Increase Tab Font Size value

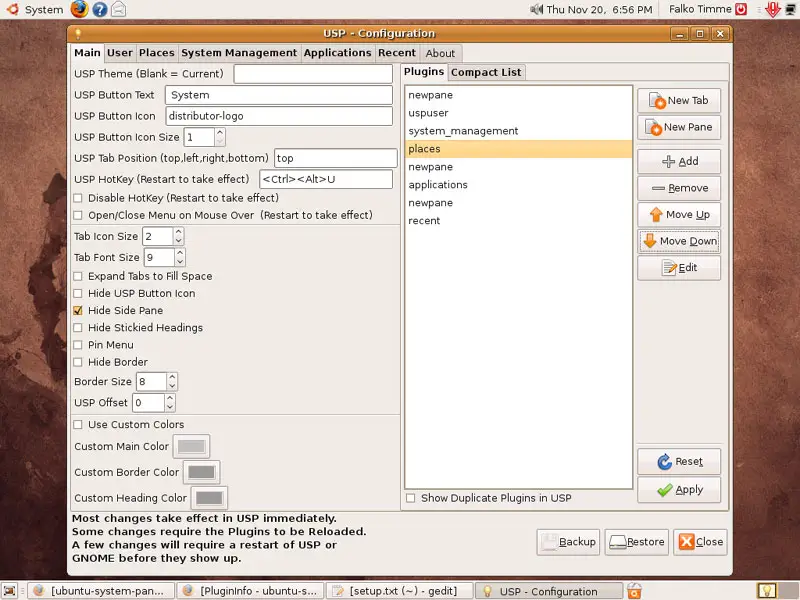tap(180, 253)
